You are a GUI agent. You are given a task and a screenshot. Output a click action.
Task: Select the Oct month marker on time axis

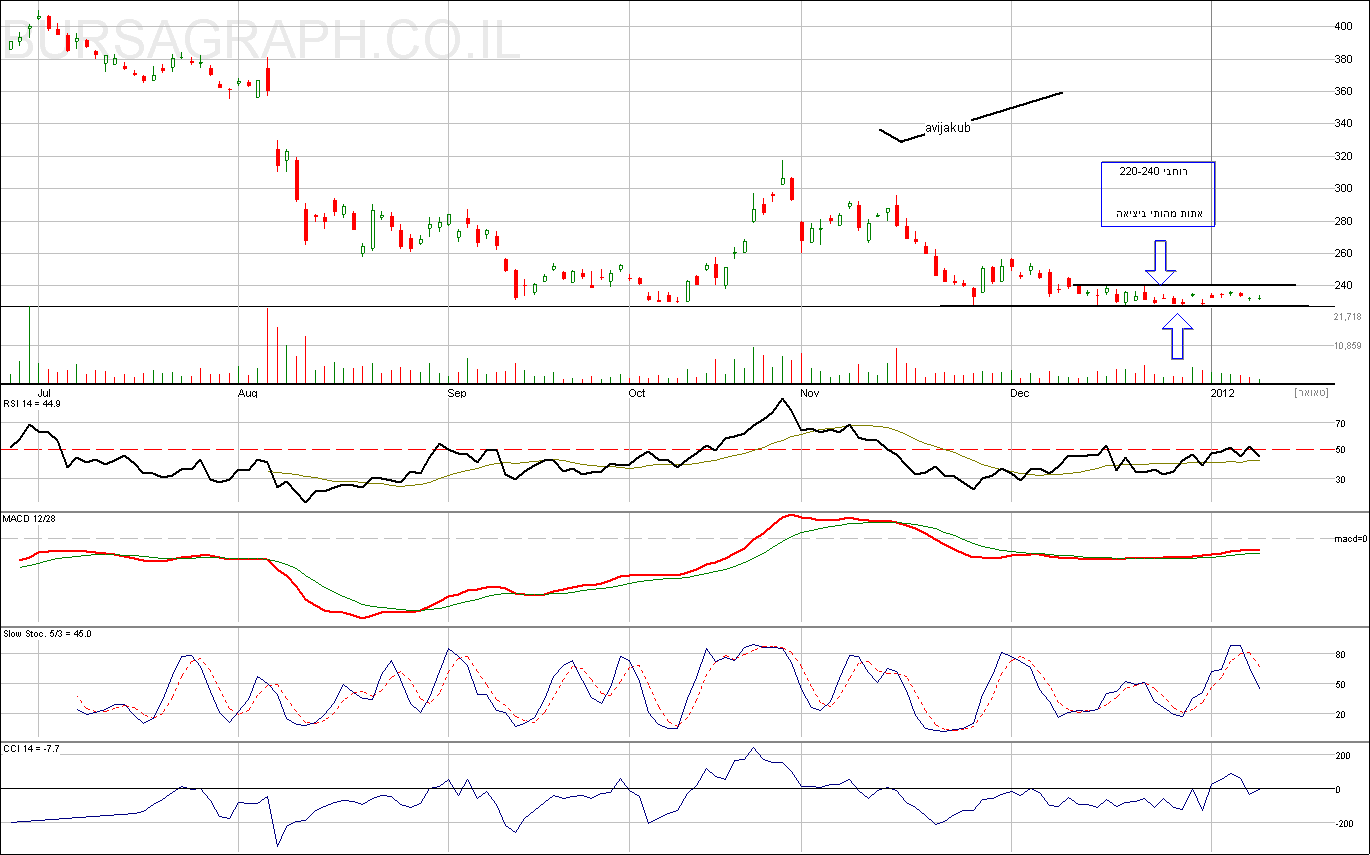(x=636, y=393)
